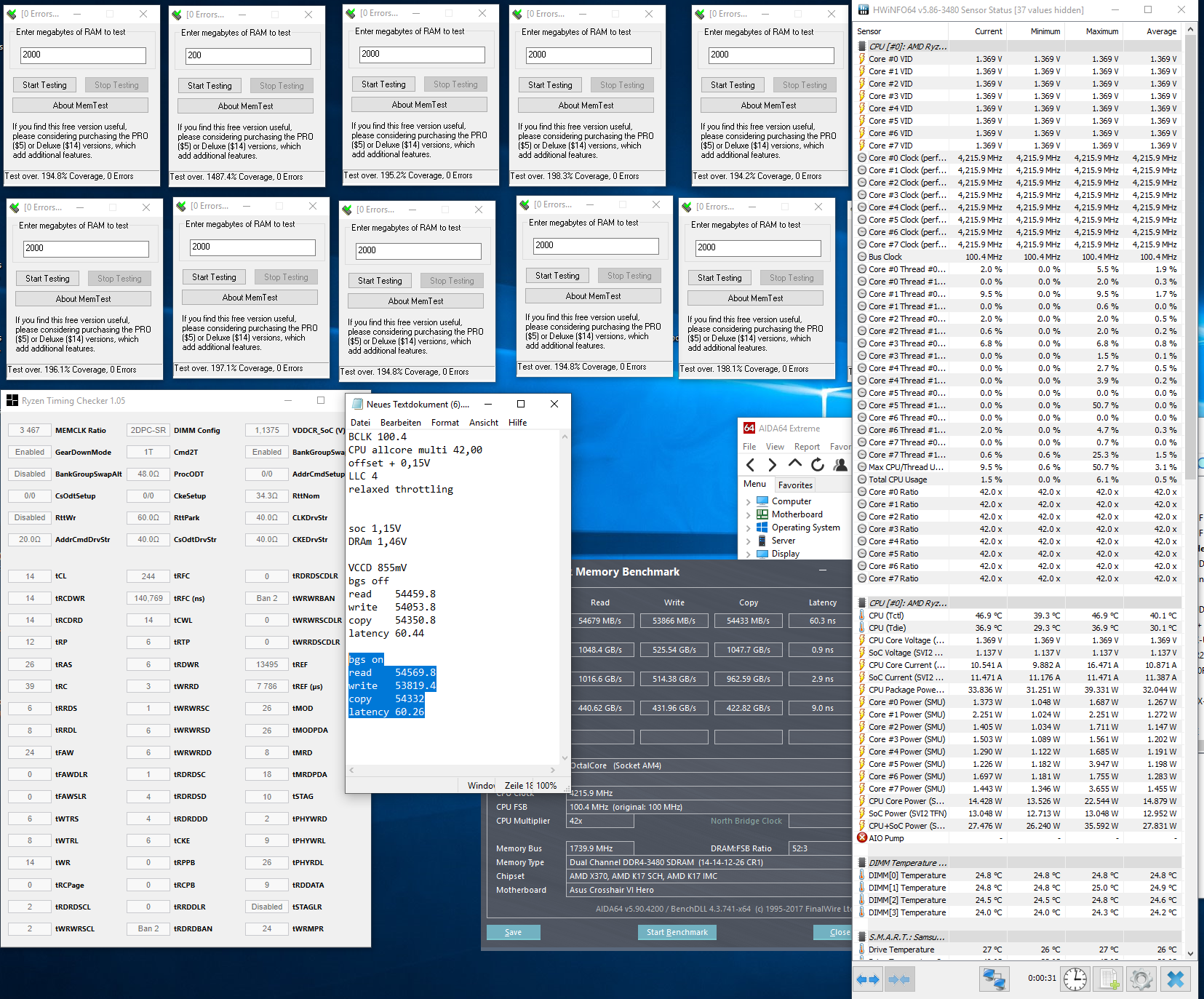
Task: Click the Sensor column header in HWiNFO
Action: pos(899,31)
